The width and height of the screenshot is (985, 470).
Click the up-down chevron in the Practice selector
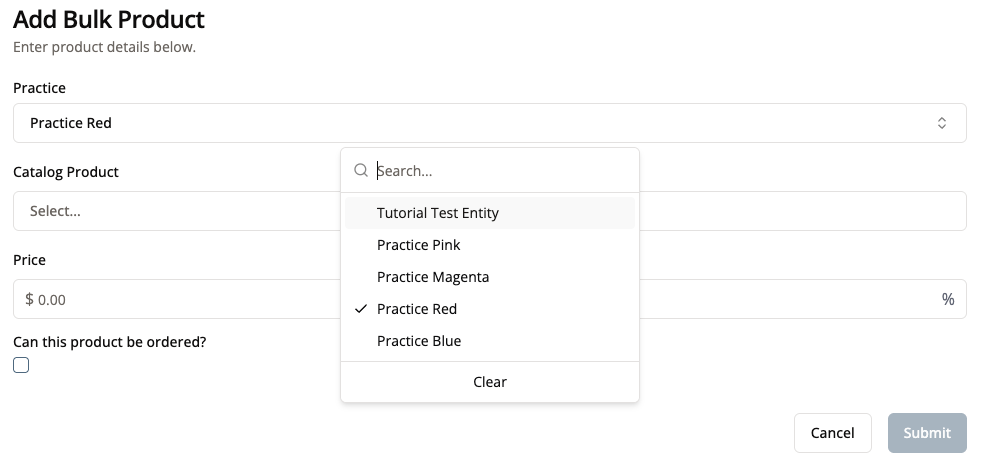coord(941,123)
